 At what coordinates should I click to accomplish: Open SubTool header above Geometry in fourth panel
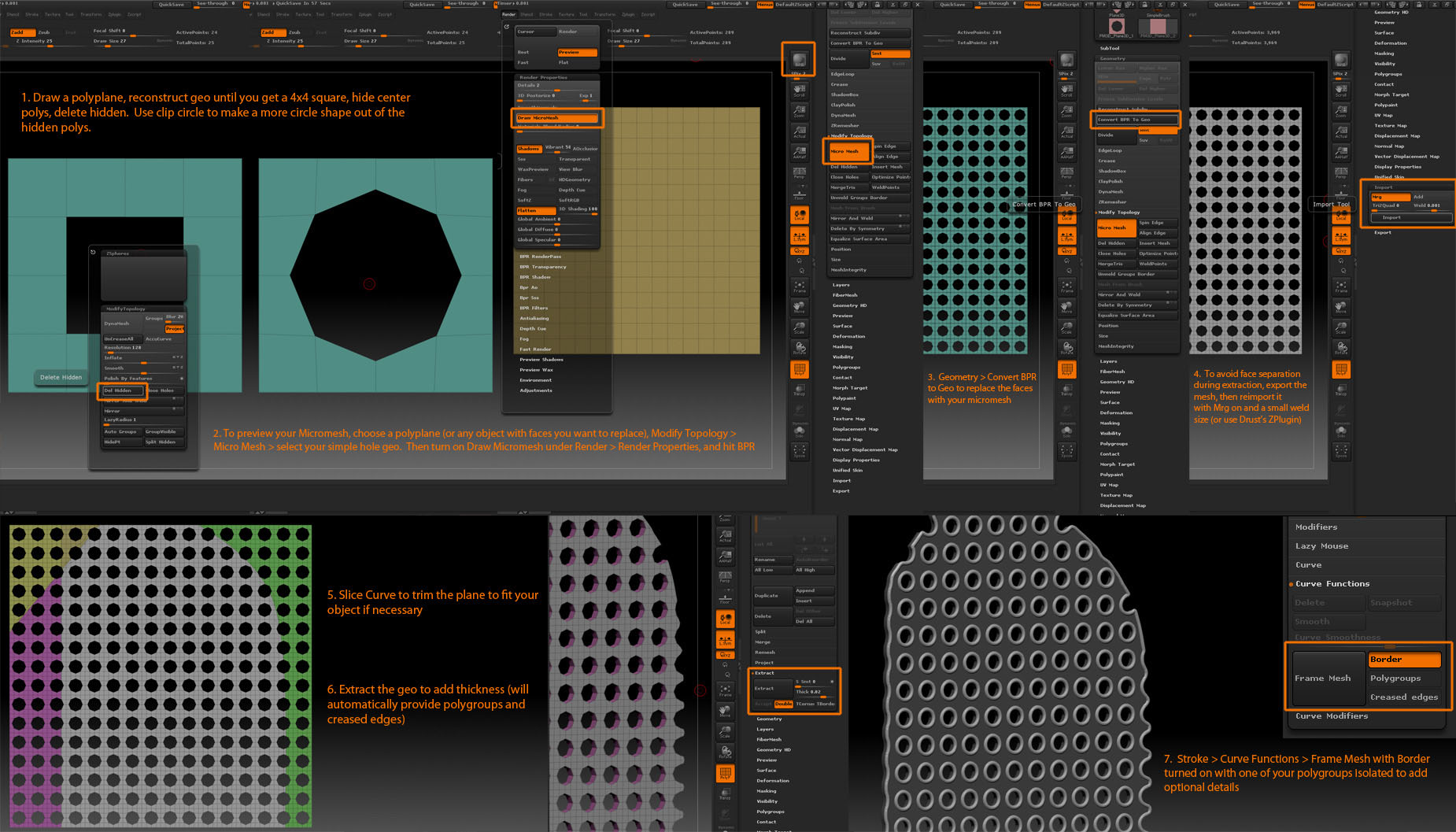pyautogui.click(x=1110, y=48)
